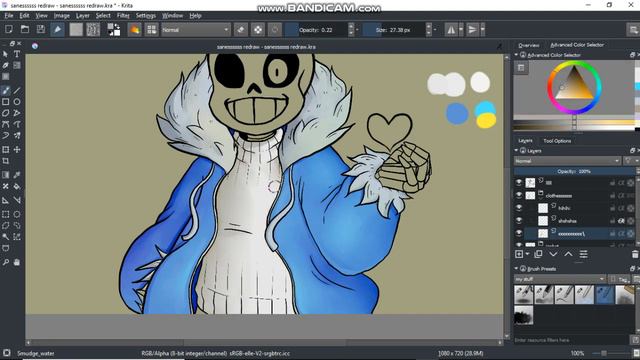Collapse the Layers docker header
This screenshot has width=640, height=360.
coord(516,151)
